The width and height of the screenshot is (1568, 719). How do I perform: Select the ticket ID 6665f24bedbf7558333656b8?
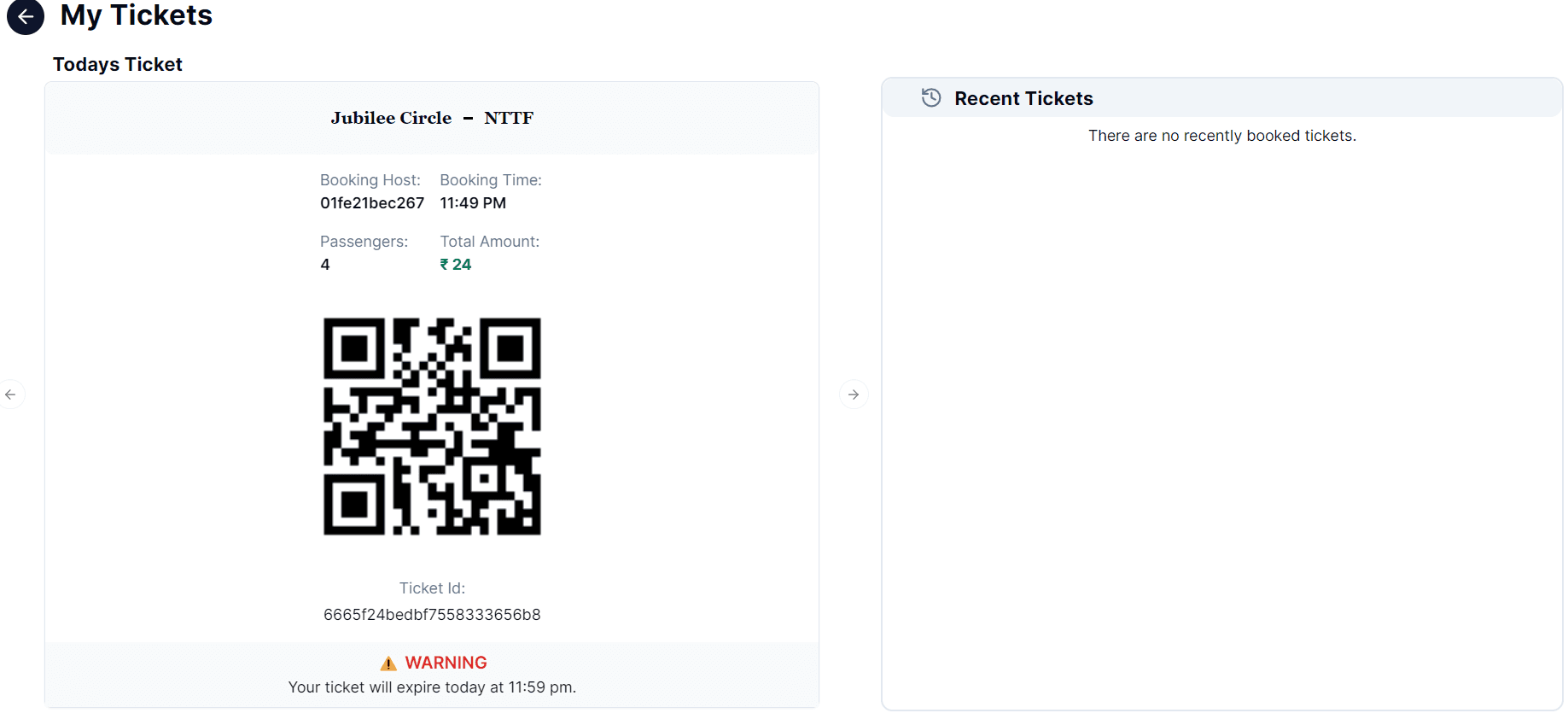pyautogui.click(x=432, y=615)
